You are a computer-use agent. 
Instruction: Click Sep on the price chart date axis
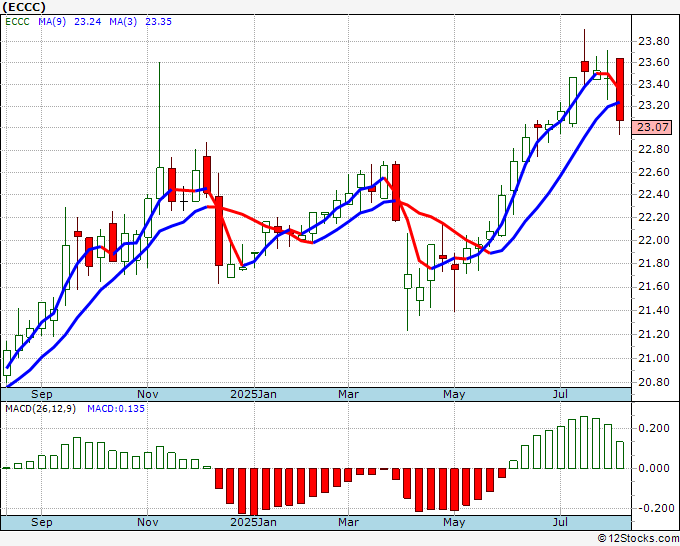[x=42, y=395]
